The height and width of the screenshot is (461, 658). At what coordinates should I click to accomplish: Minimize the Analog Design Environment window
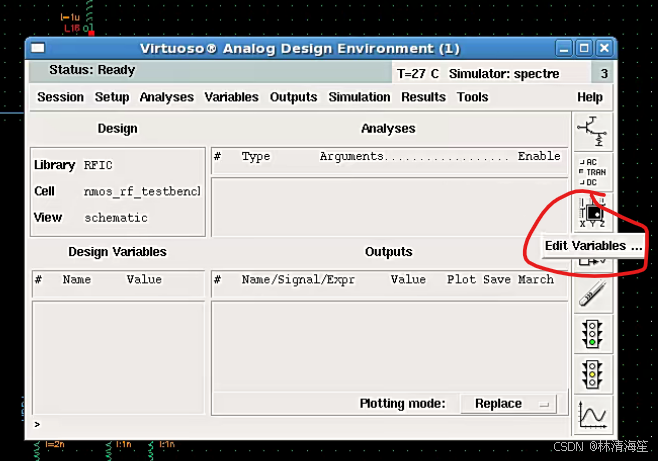click(564, 49)
